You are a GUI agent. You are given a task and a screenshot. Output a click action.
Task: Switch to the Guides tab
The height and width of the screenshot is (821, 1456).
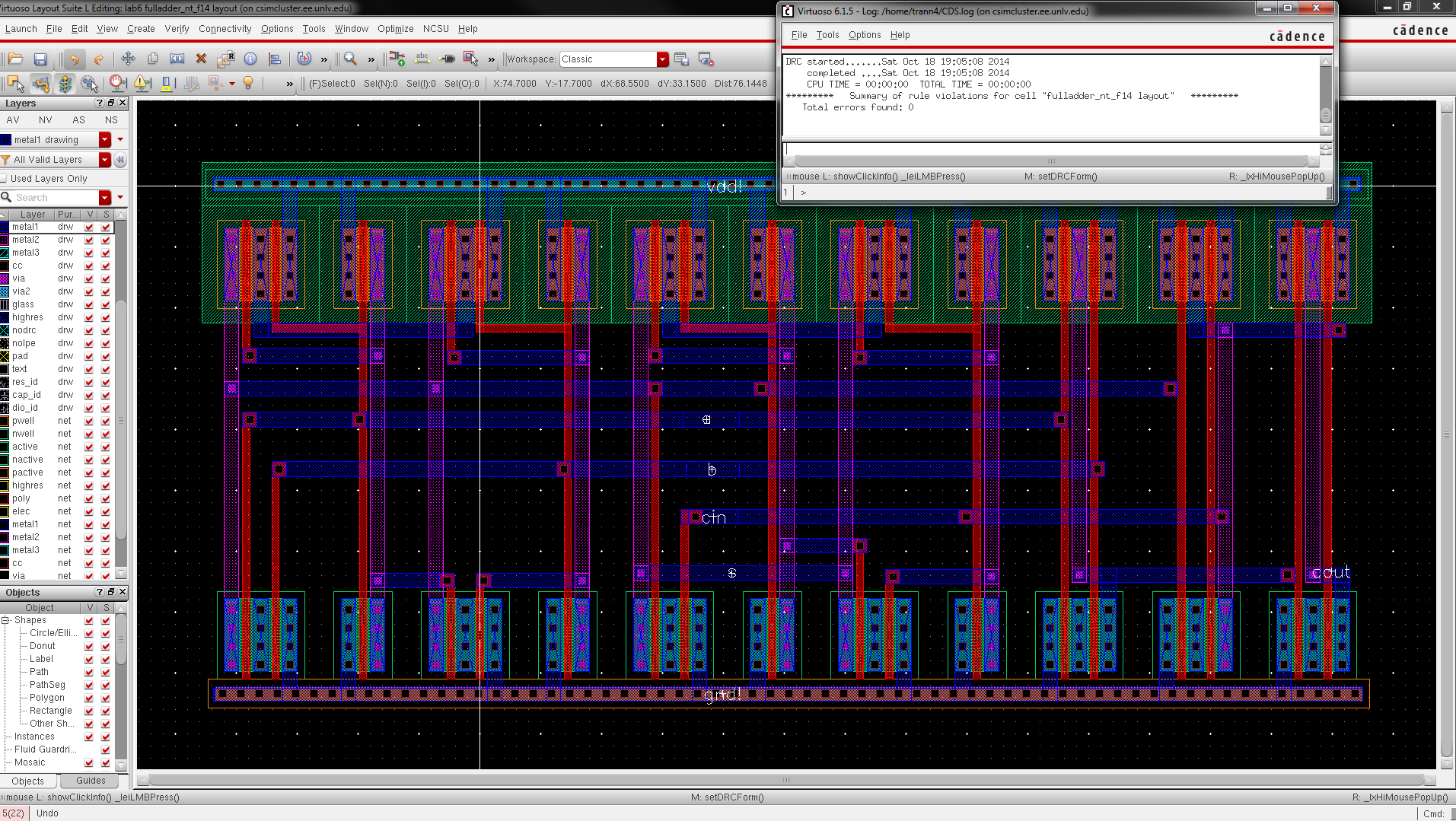click(x=91, y=781)
